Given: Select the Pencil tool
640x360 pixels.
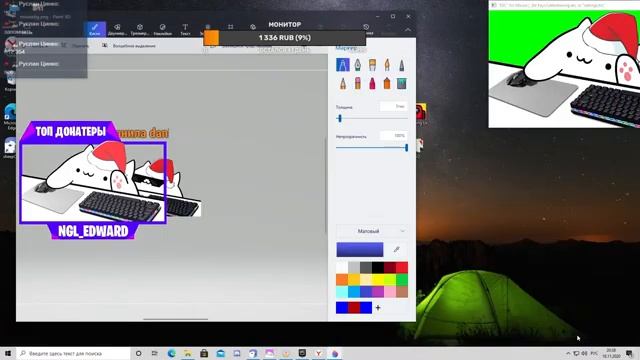Looking at the screenshot, I should coord(343,83).
